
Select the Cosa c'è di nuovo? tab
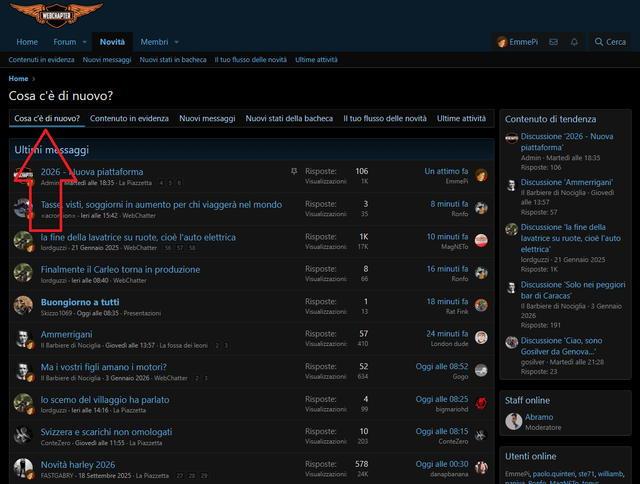point(47,118)
